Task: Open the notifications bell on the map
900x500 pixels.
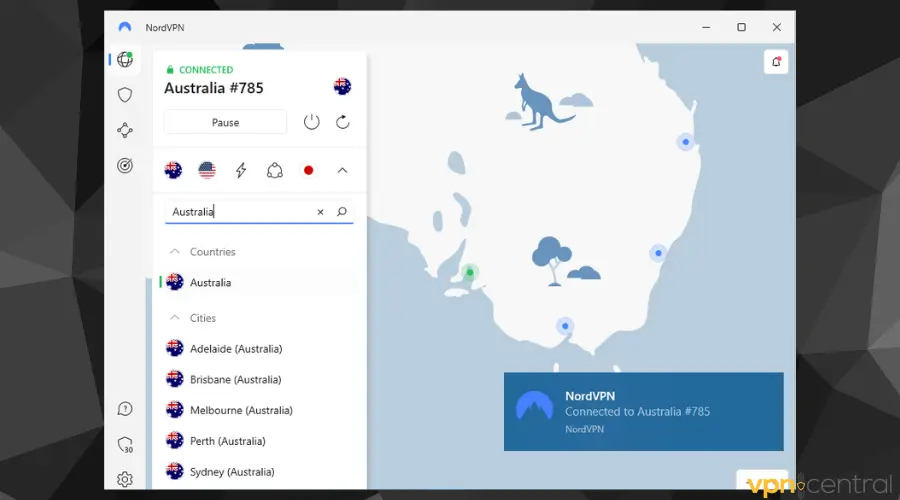Action: point(776,62)
